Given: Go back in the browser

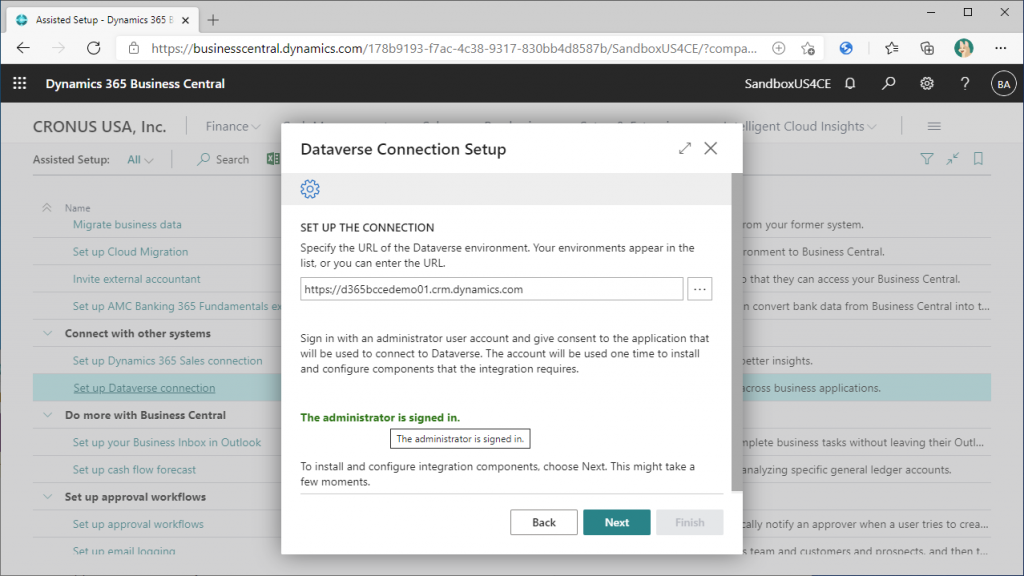Looking at the screenshot, I should point(23,48).
